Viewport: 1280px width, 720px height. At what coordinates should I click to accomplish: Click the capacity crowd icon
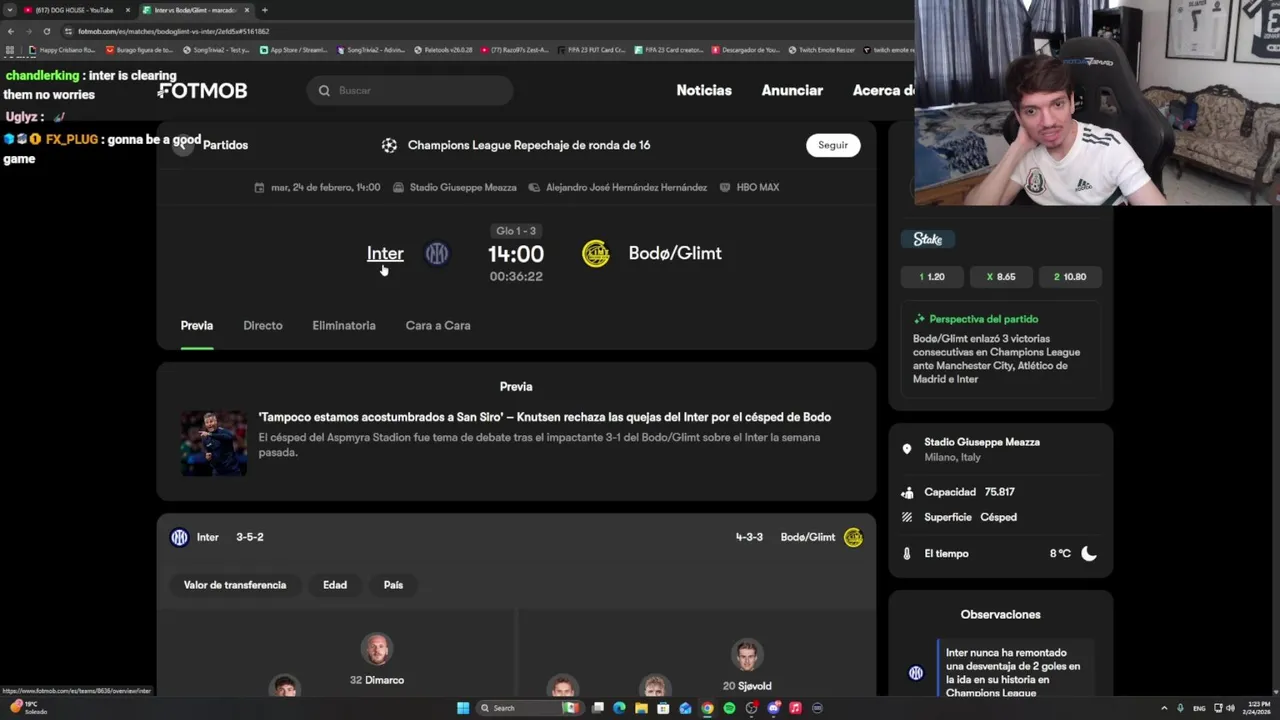tap(907, 492)
